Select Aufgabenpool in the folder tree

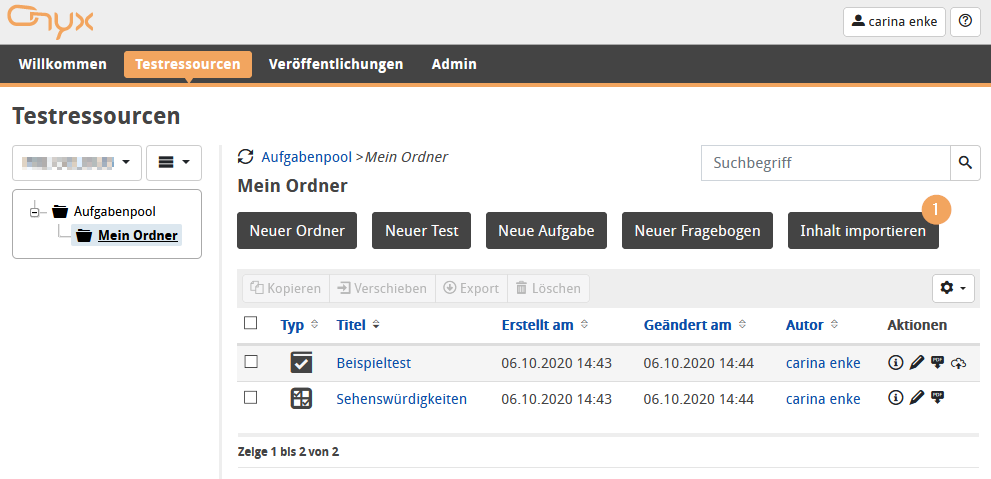(x=114, y=212)
